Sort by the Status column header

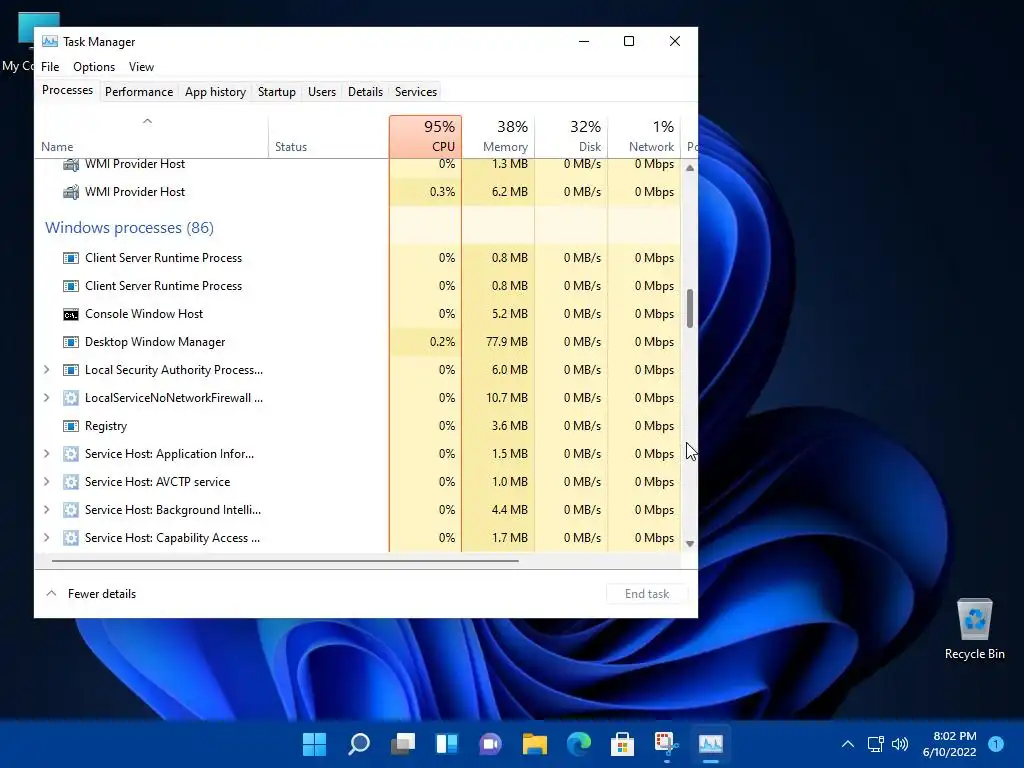point(328,136)
